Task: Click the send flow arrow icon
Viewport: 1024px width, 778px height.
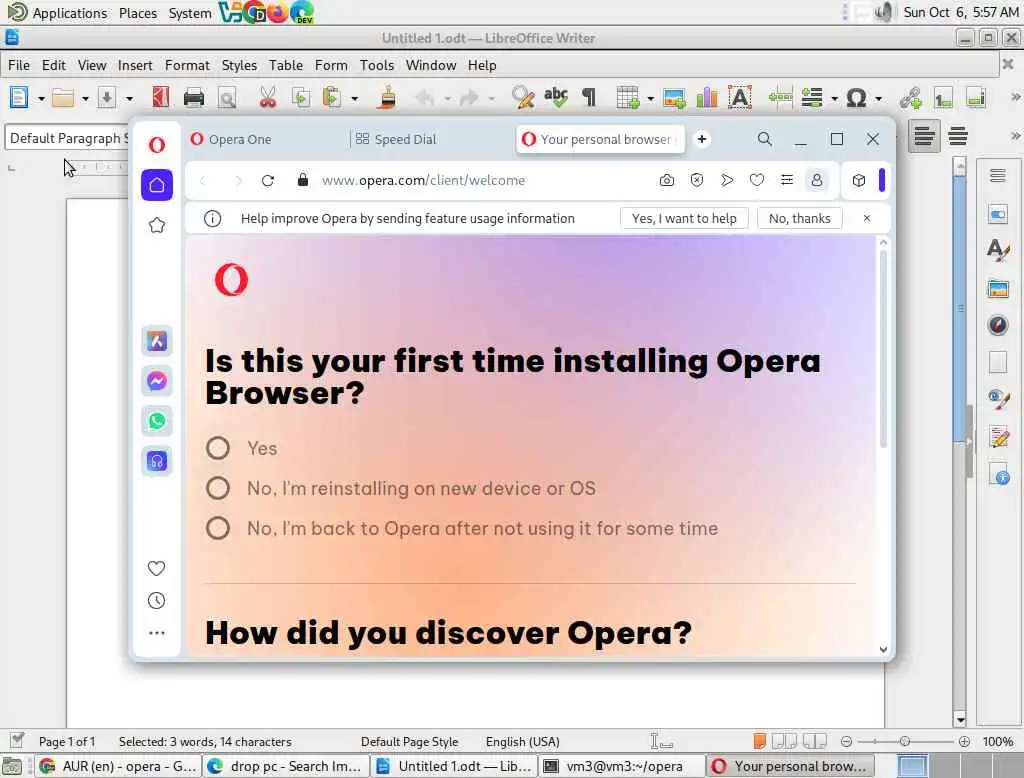Action: [x=727, y=180]
